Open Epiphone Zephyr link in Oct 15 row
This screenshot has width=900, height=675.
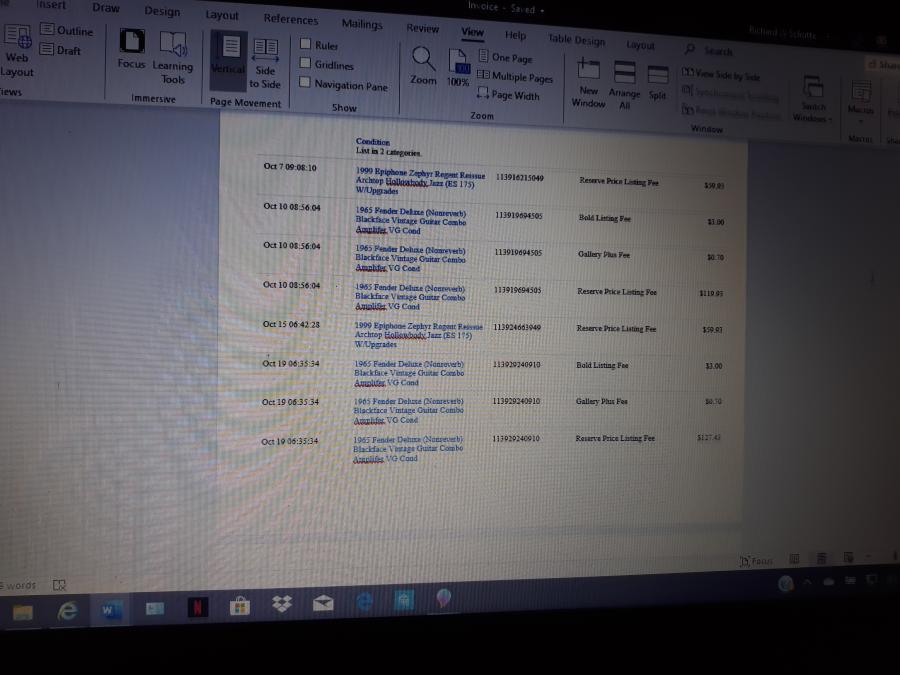pos(418,335)
